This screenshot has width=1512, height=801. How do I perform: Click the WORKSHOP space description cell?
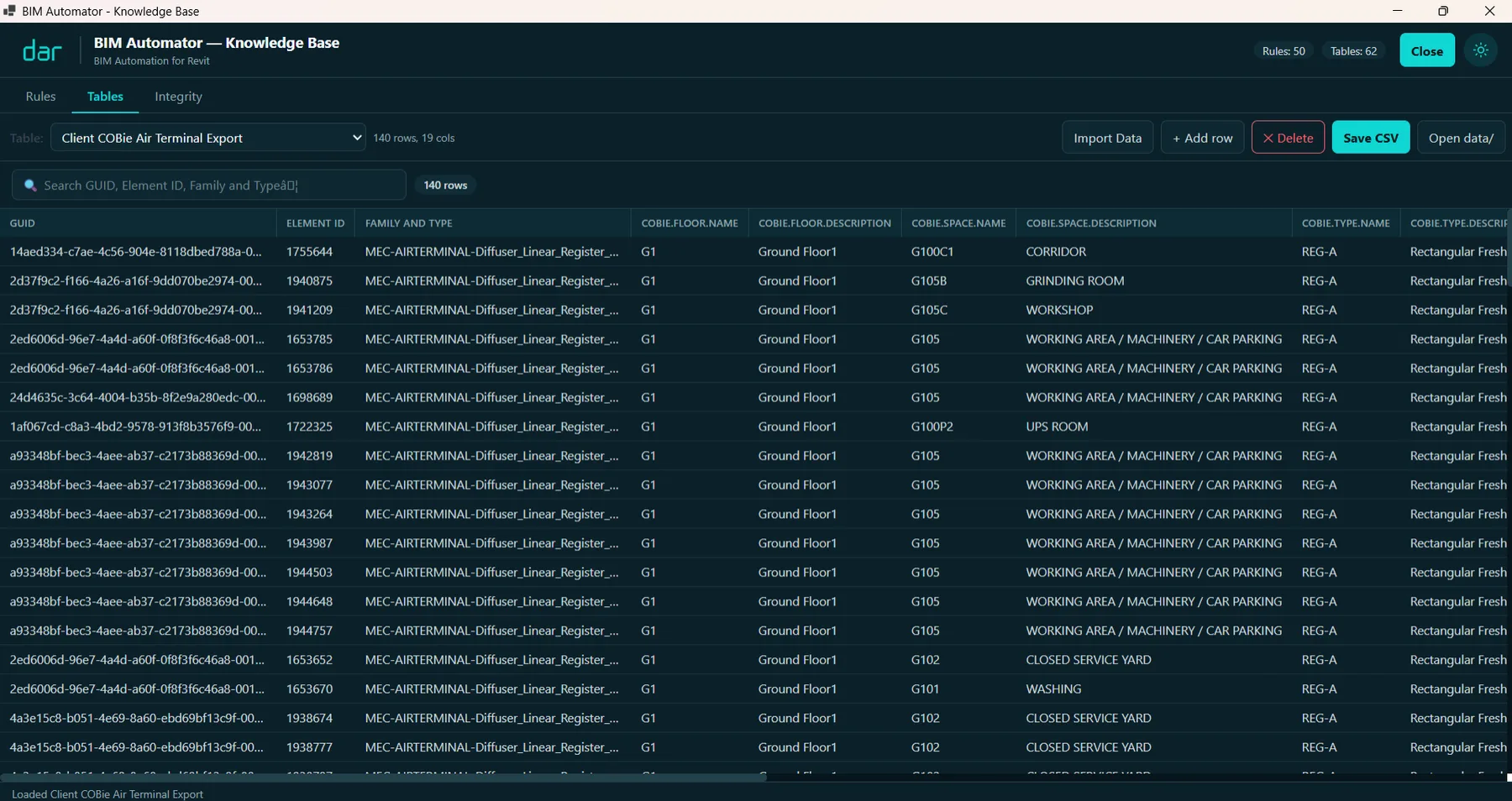point(1153,310)
